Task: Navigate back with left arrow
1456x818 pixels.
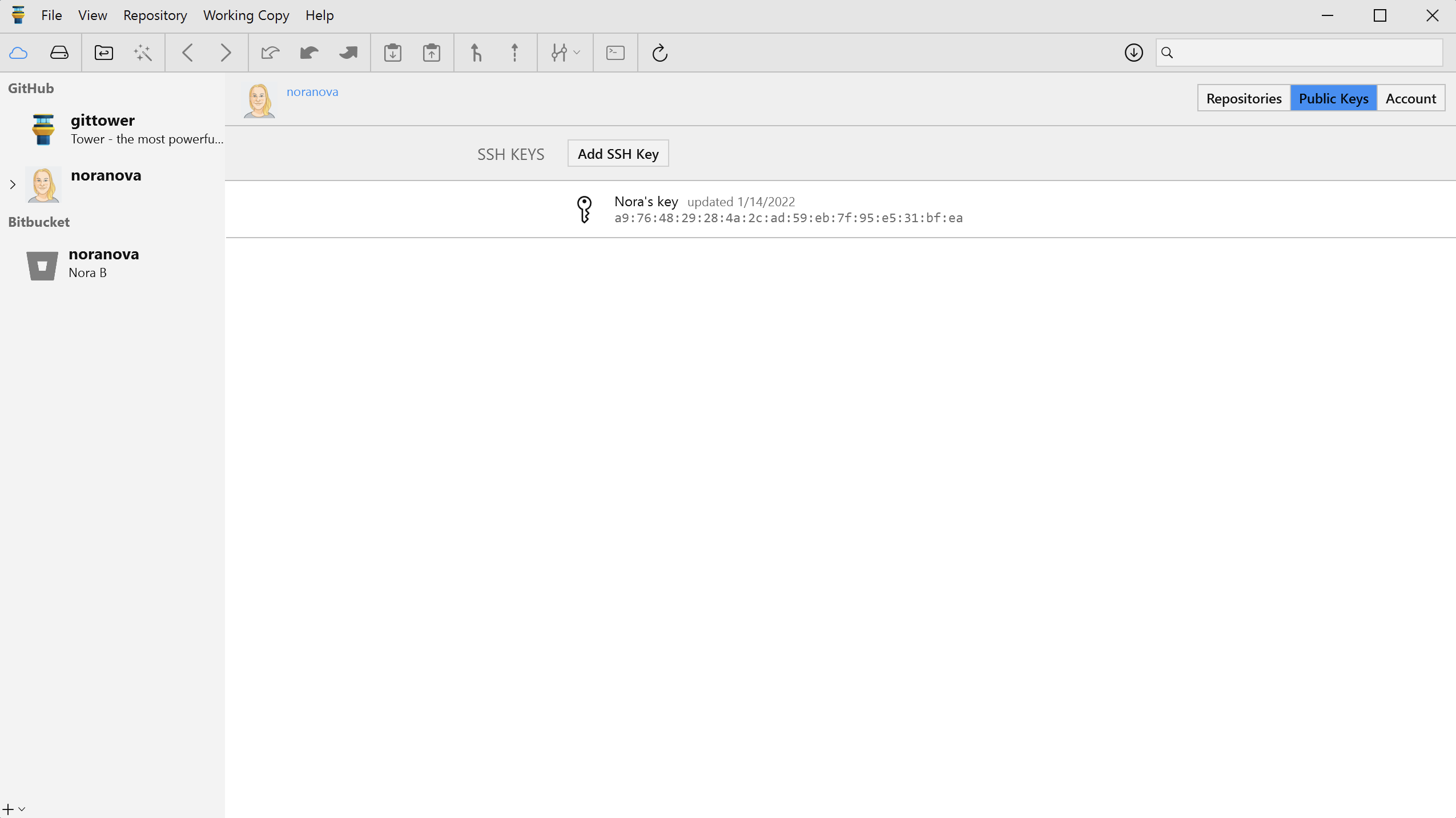Action: tap(187, 53)
